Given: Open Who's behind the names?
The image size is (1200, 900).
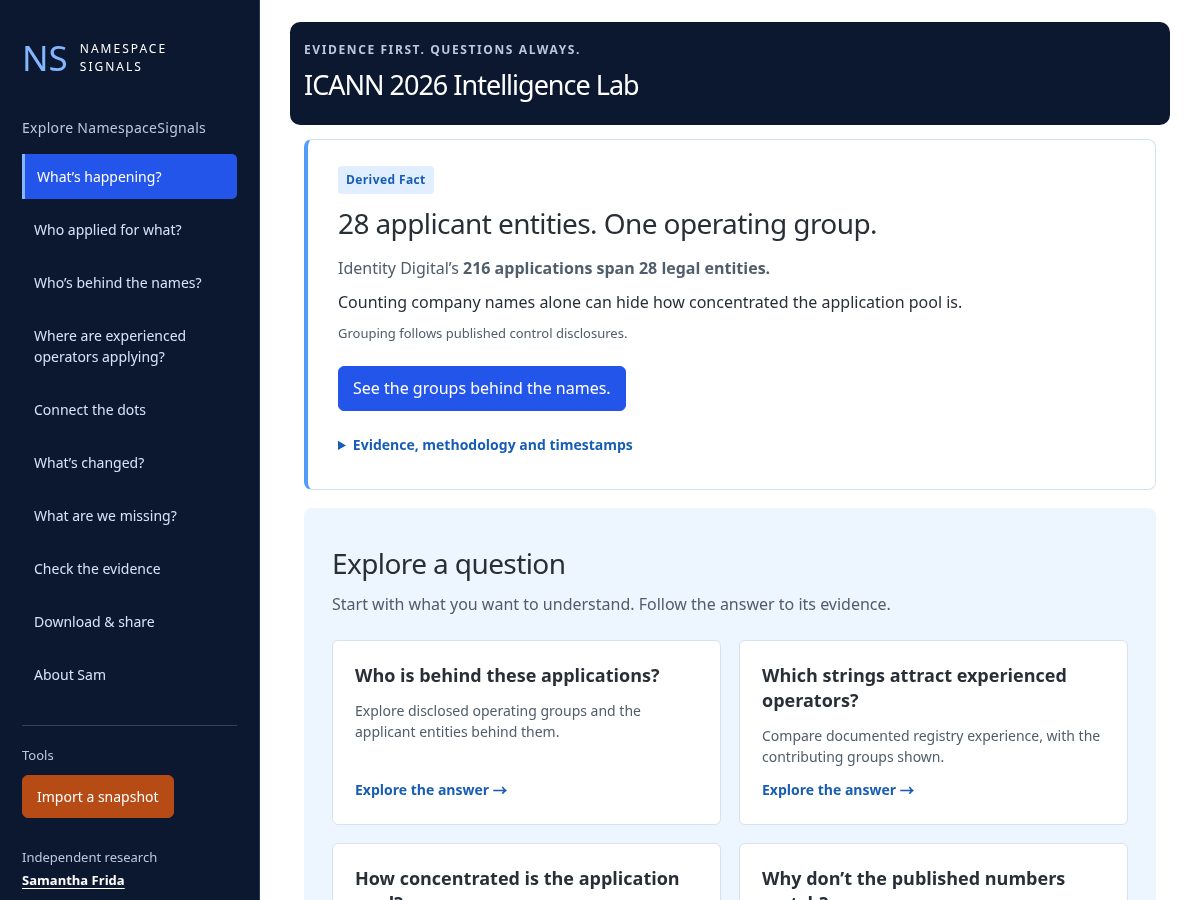Looking at the screenshot, I should (x=130, y=283).
